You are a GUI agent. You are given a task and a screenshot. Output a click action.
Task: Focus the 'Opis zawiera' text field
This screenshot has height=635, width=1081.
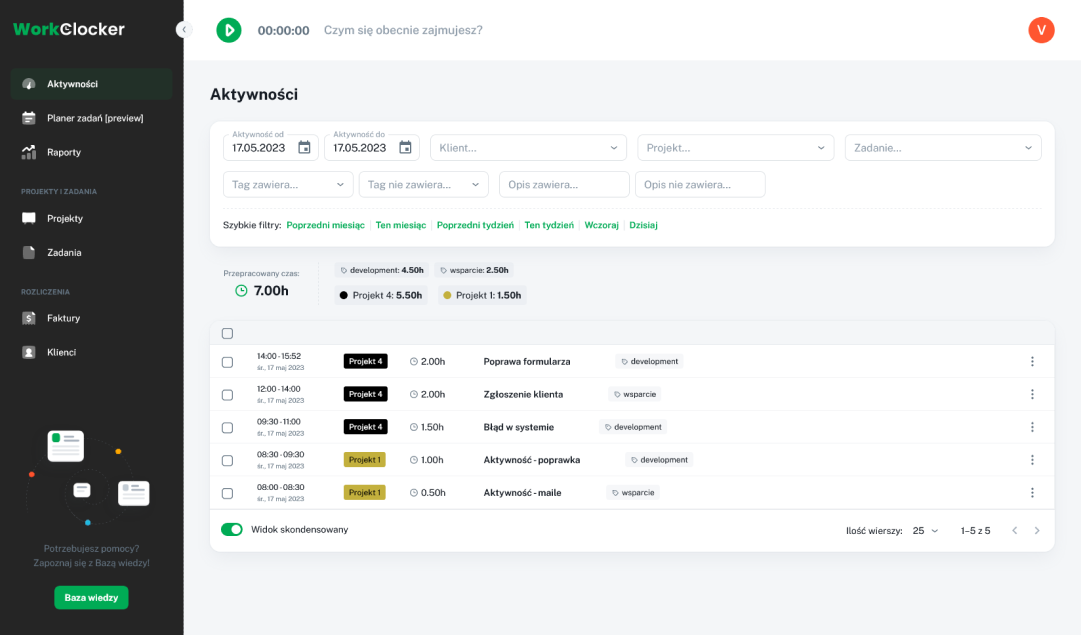click(x=564, y=184)
